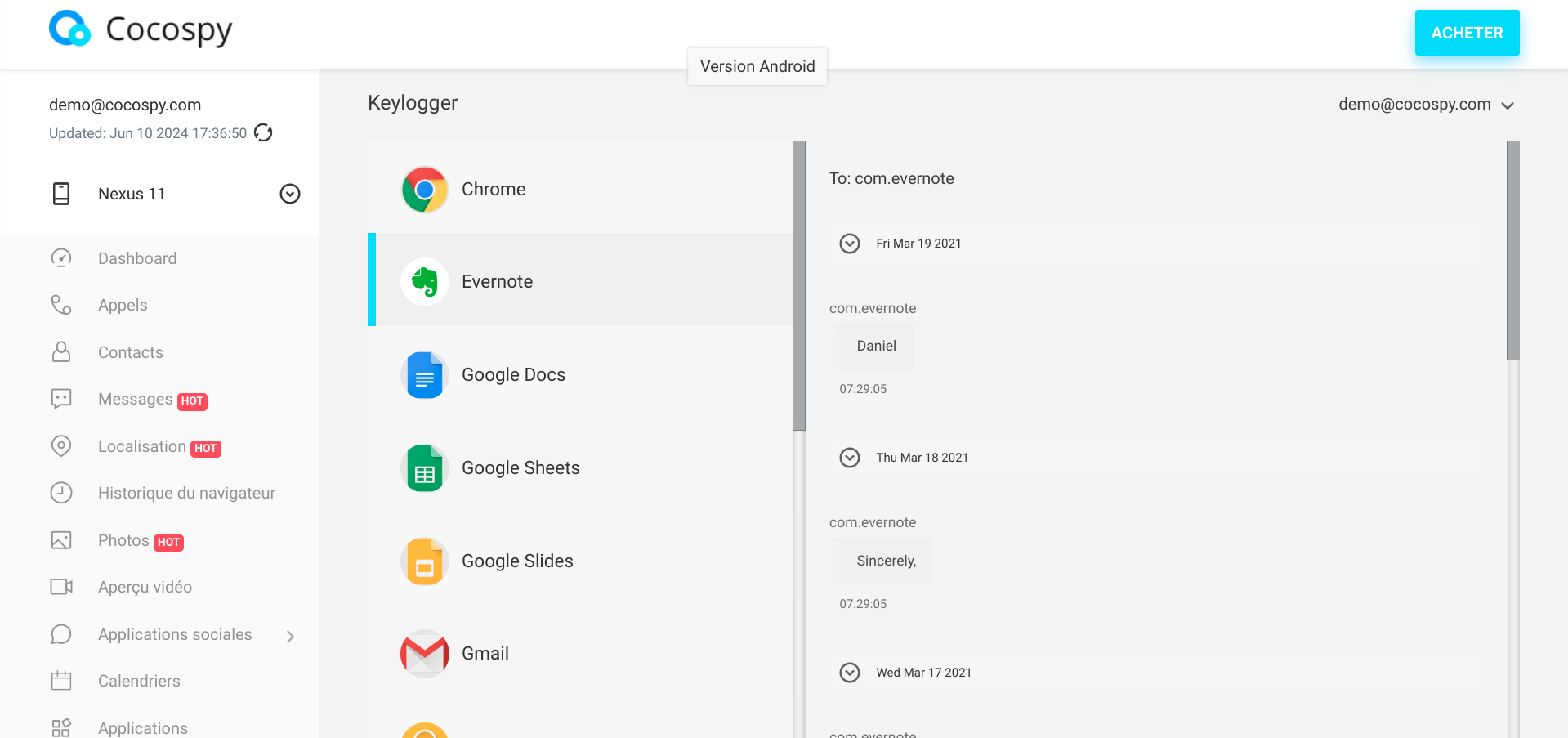Click the HOT badge next to Localisation

206,449
